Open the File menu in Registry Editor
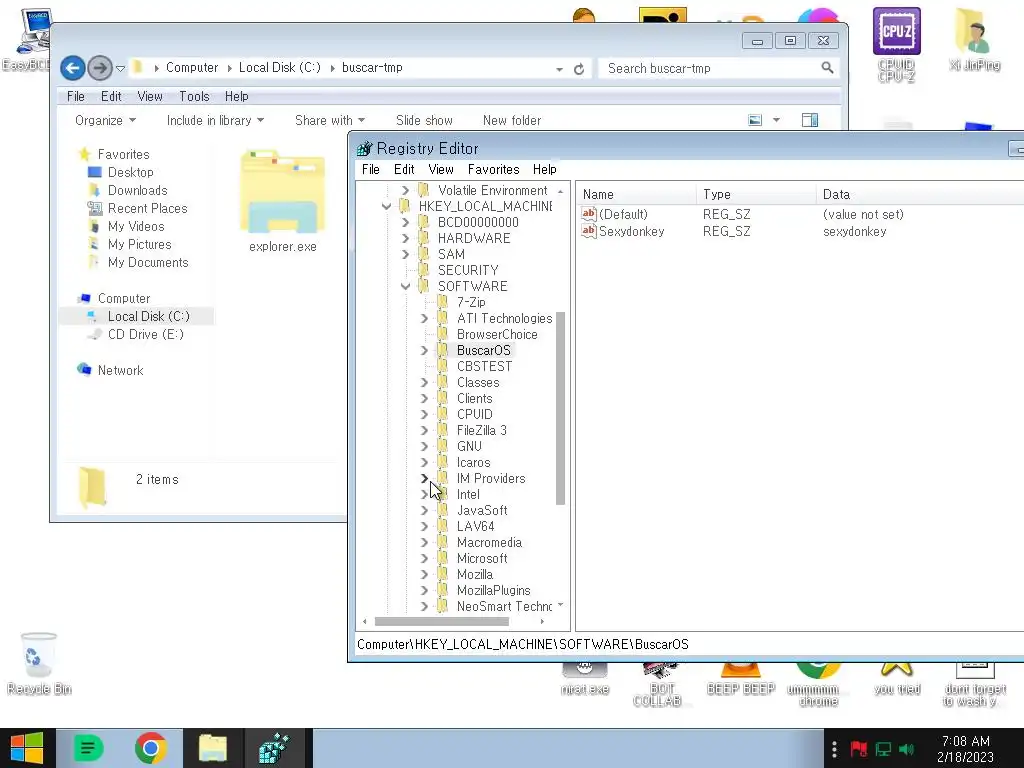Screen dimensions: 1024x768 [370, 170]
